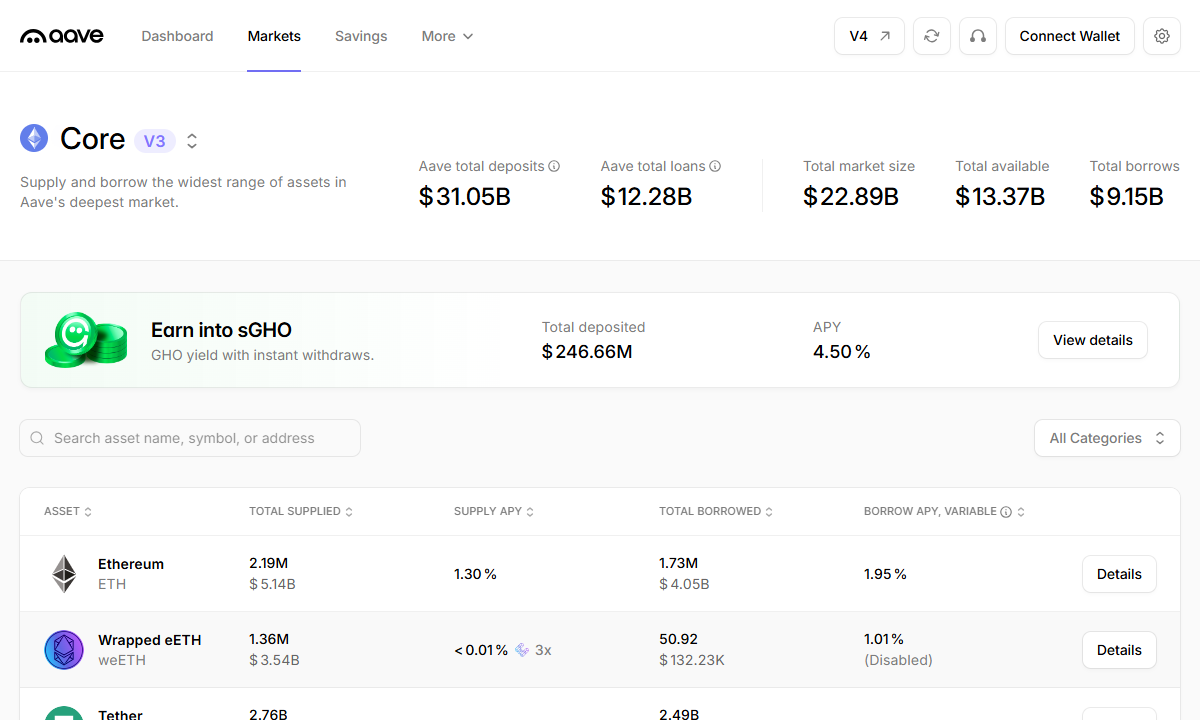Go to the Dashboard tab
The image size is (1200, 720).
point(177,36)
